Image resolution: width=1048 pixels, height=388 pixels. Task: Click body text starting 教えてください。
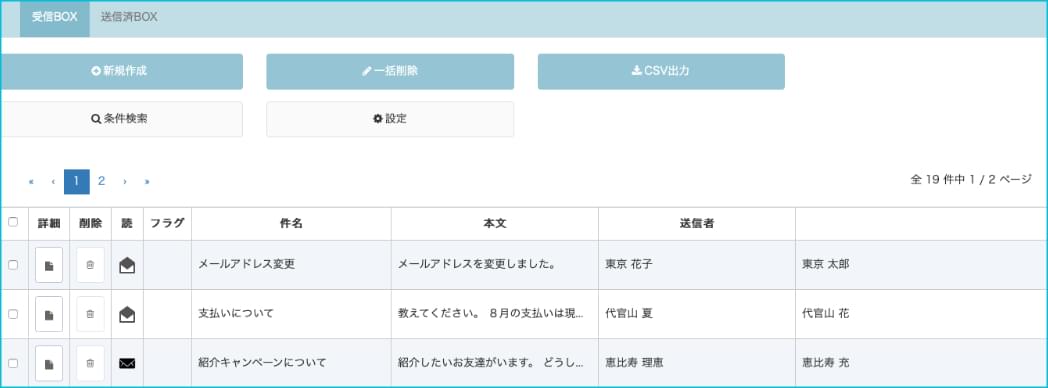click(x=491, y=313)
